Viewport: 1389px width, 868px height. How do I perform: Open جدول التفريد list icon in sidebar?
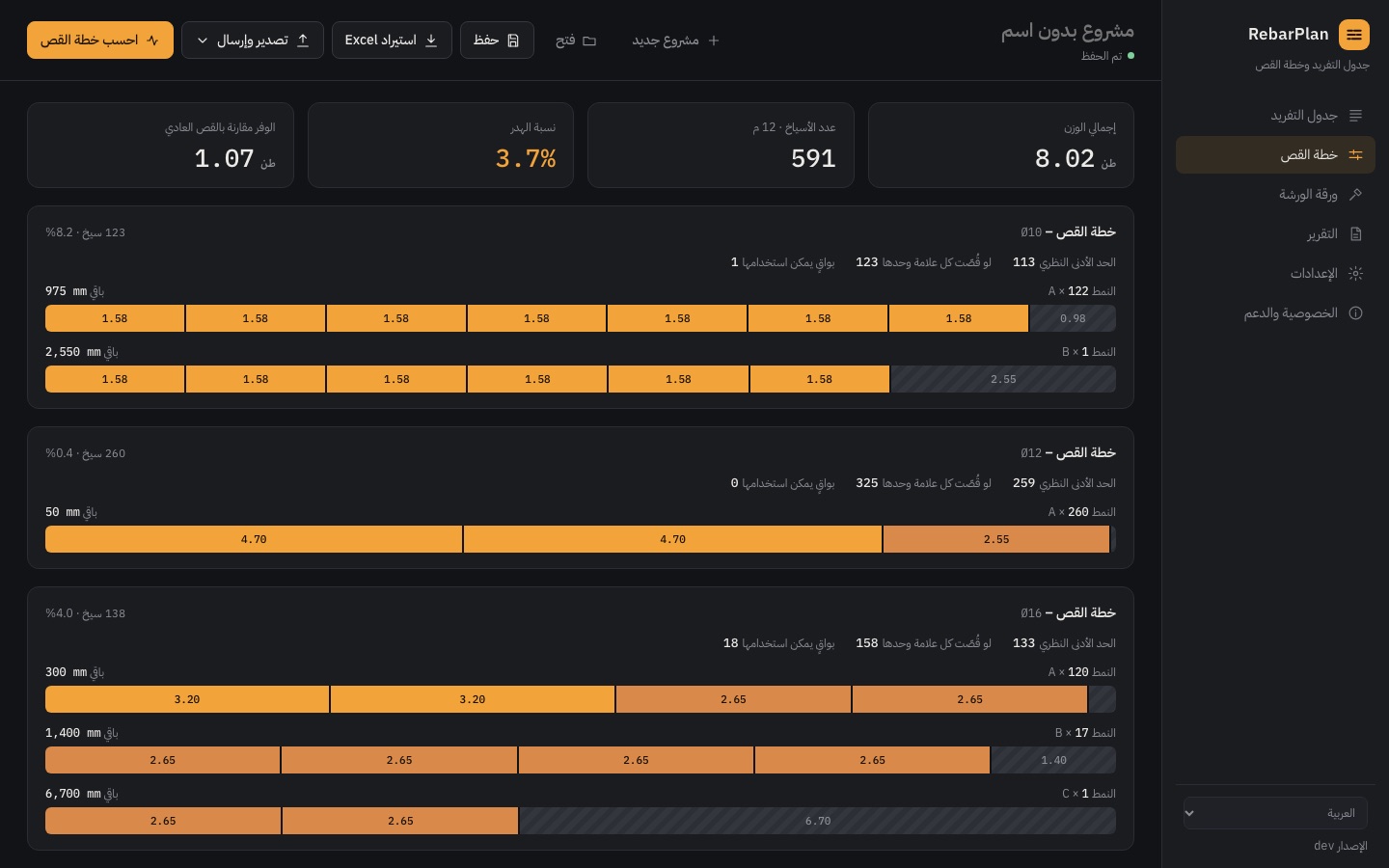pyautogui.click(x=1355, y=116)
